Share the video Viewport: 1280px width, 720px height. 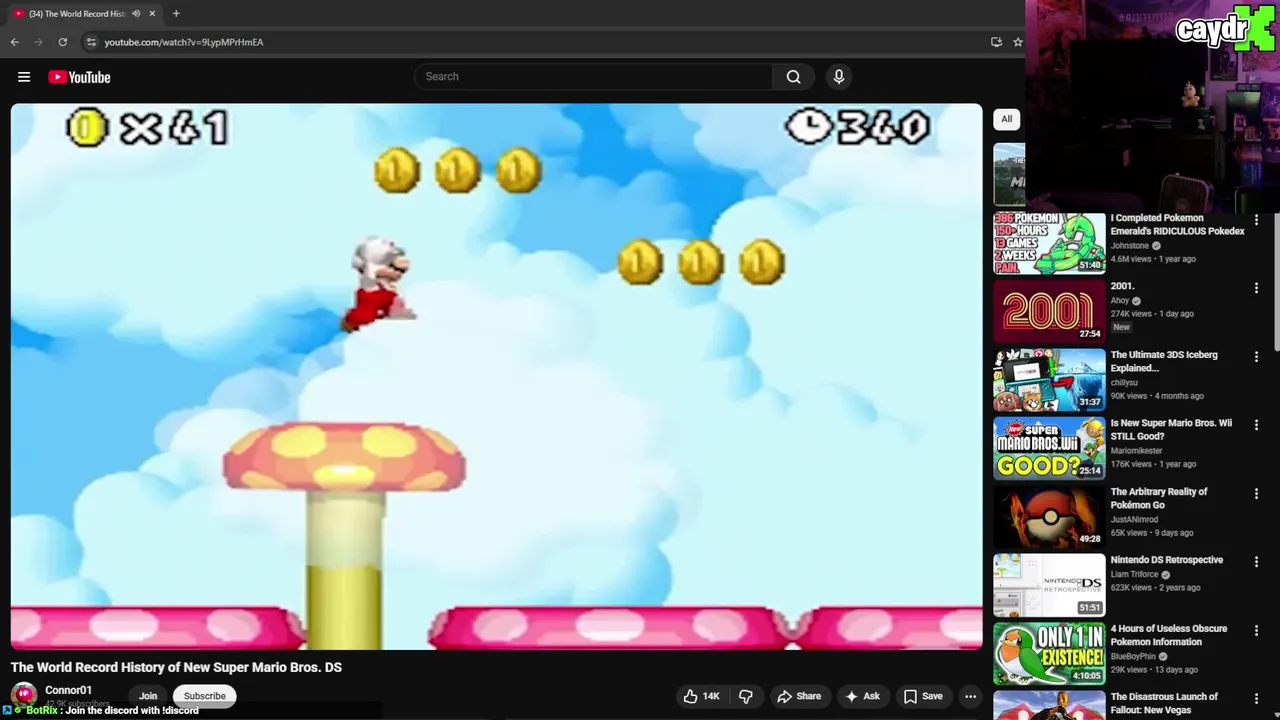point(799,696)
